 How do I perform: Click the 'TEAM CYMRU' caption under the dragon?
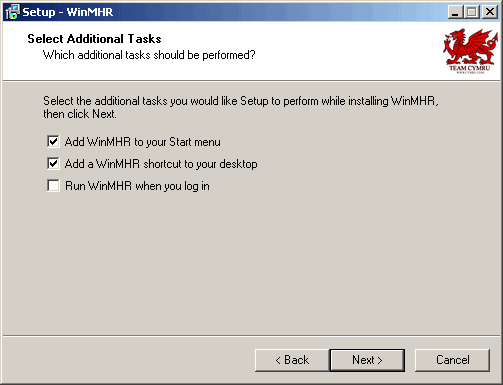coord(470,68)
